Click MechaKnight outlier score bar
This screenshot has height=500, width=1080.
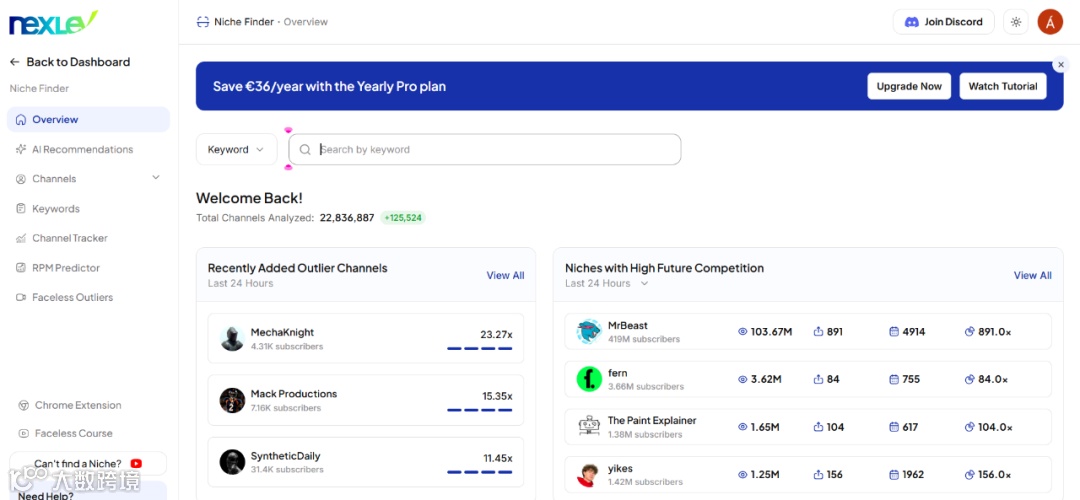(x=479, y=348)
